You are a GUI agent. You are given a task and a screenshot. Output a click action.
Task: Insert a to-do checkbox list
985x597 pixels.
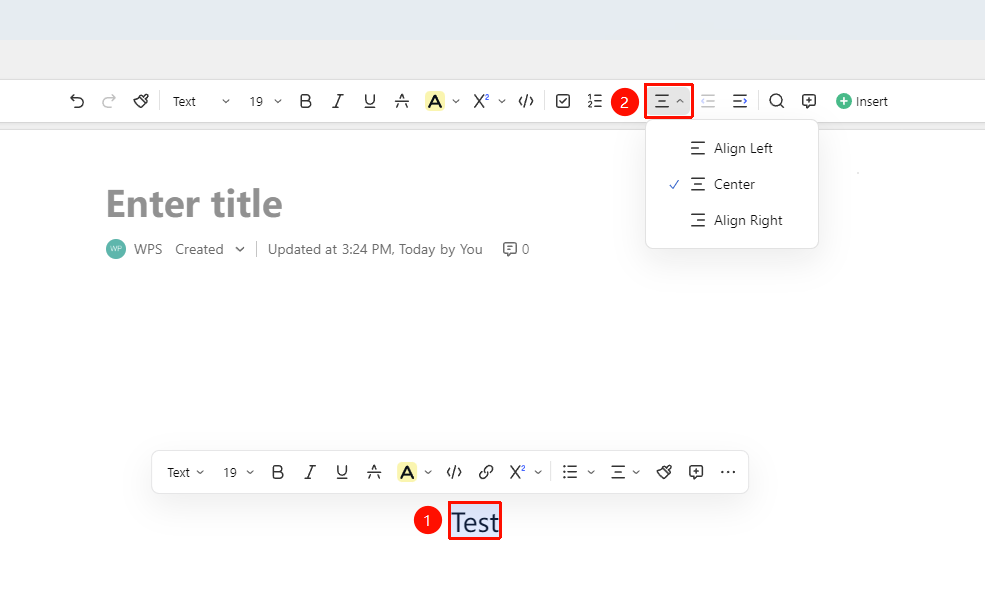tap(563, 101)
